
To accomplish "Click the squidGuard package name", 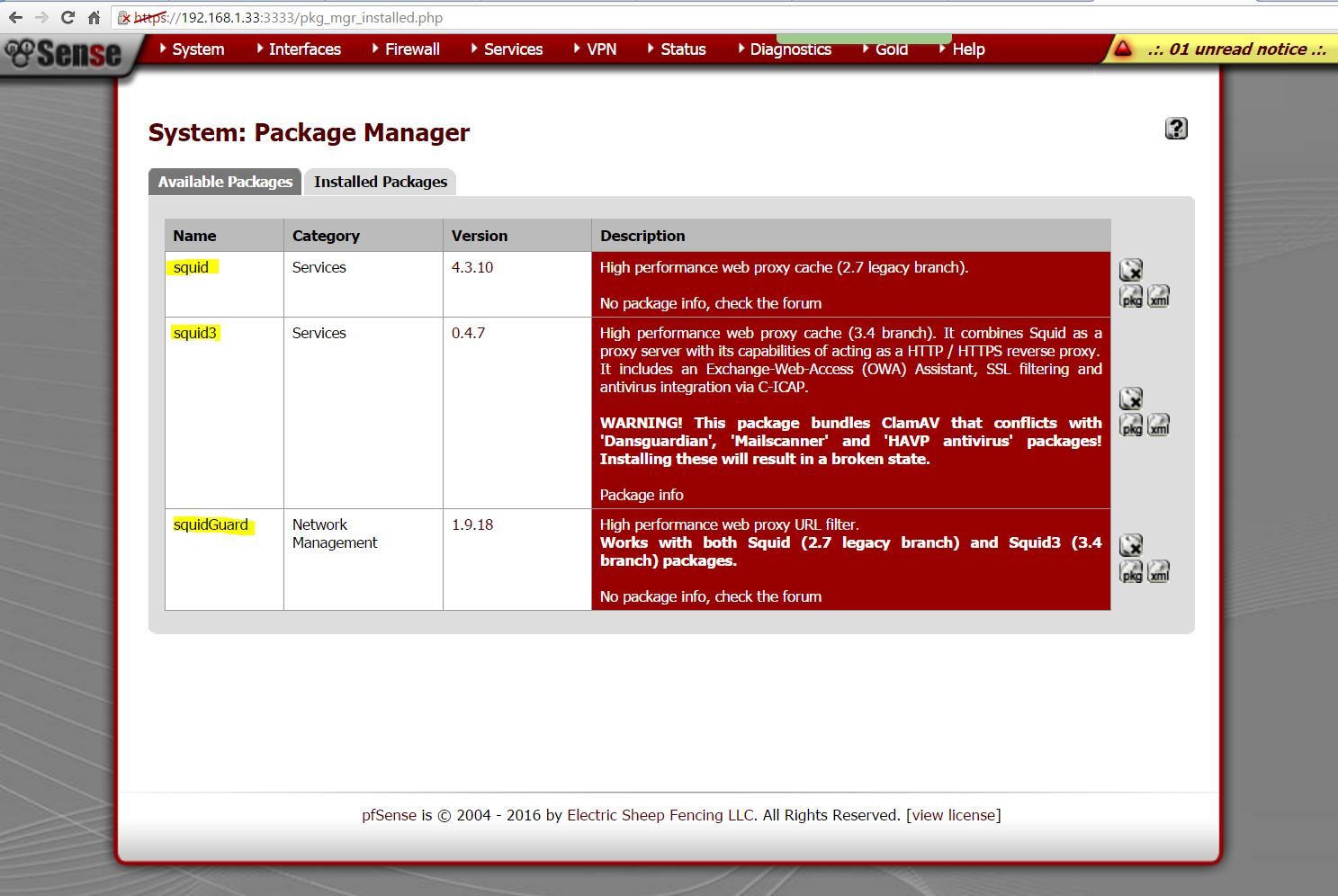I will 211,524.
